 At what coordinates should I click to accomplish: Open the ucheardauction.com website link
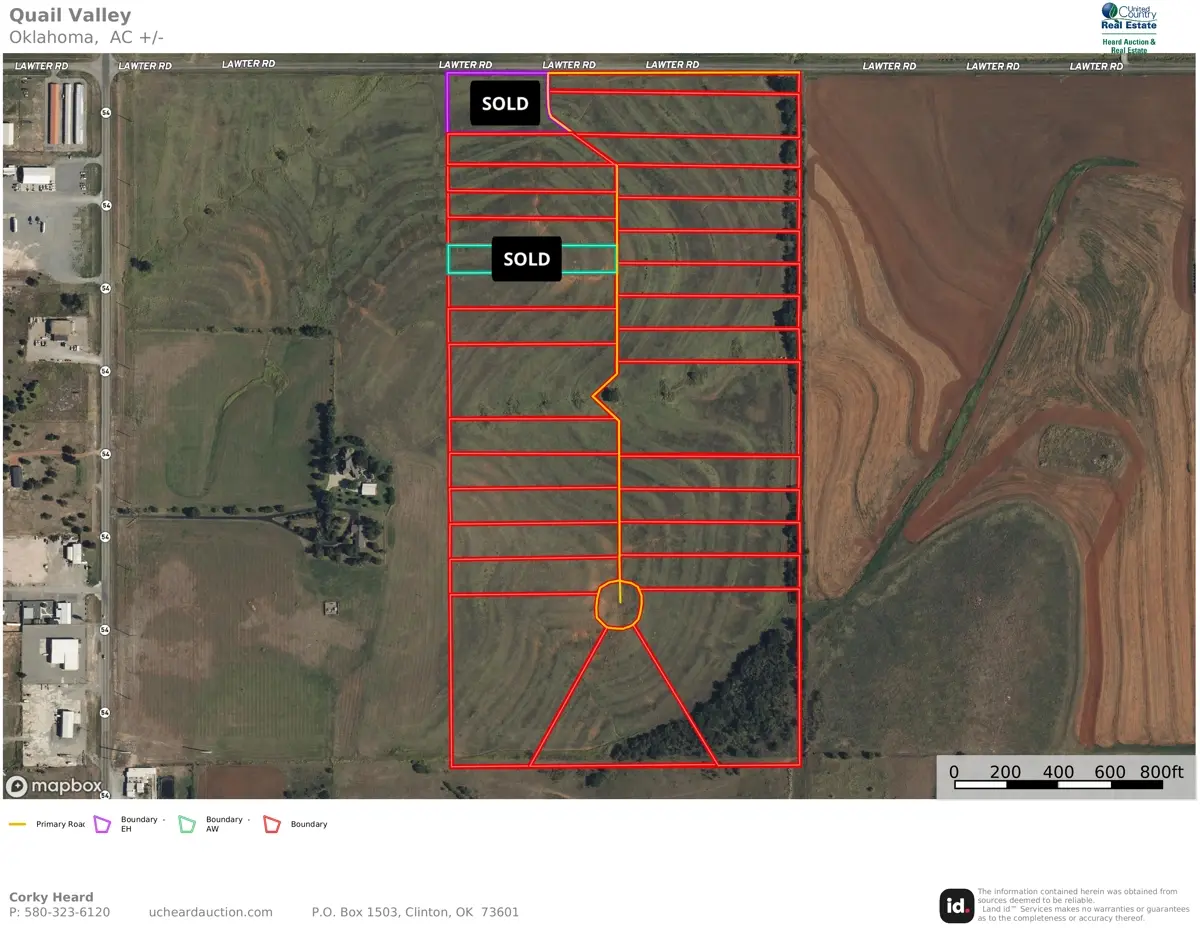click(210, 912)
